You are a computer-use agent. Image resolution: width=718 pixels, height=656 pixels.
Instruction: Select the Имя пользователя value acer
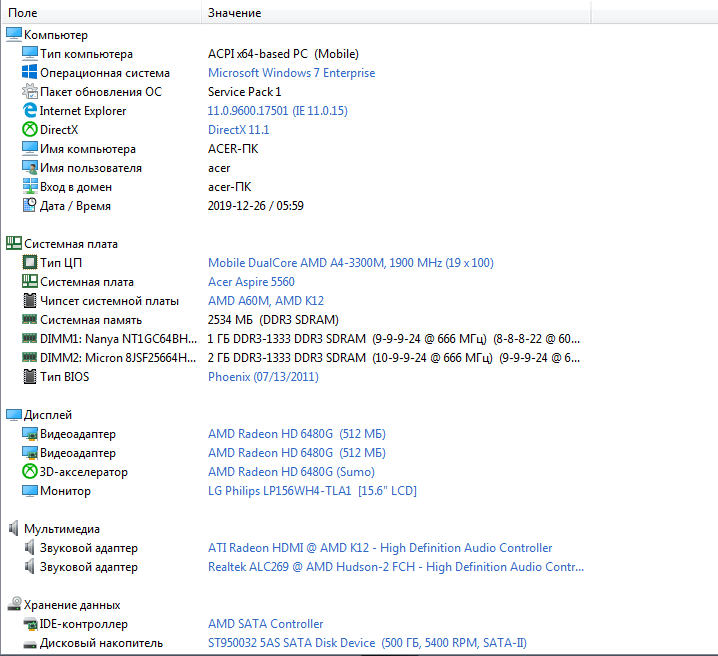(x=219, y=168)
